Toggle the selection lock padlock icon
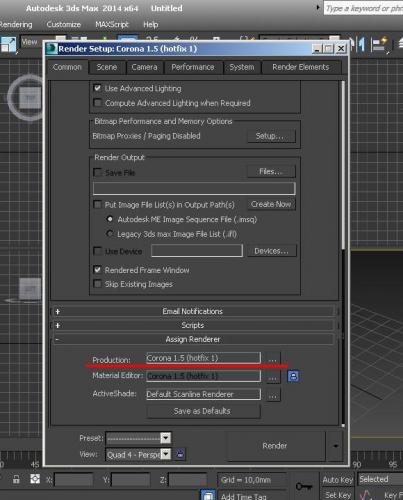This screenshot has width=403, height=500. 16,479
